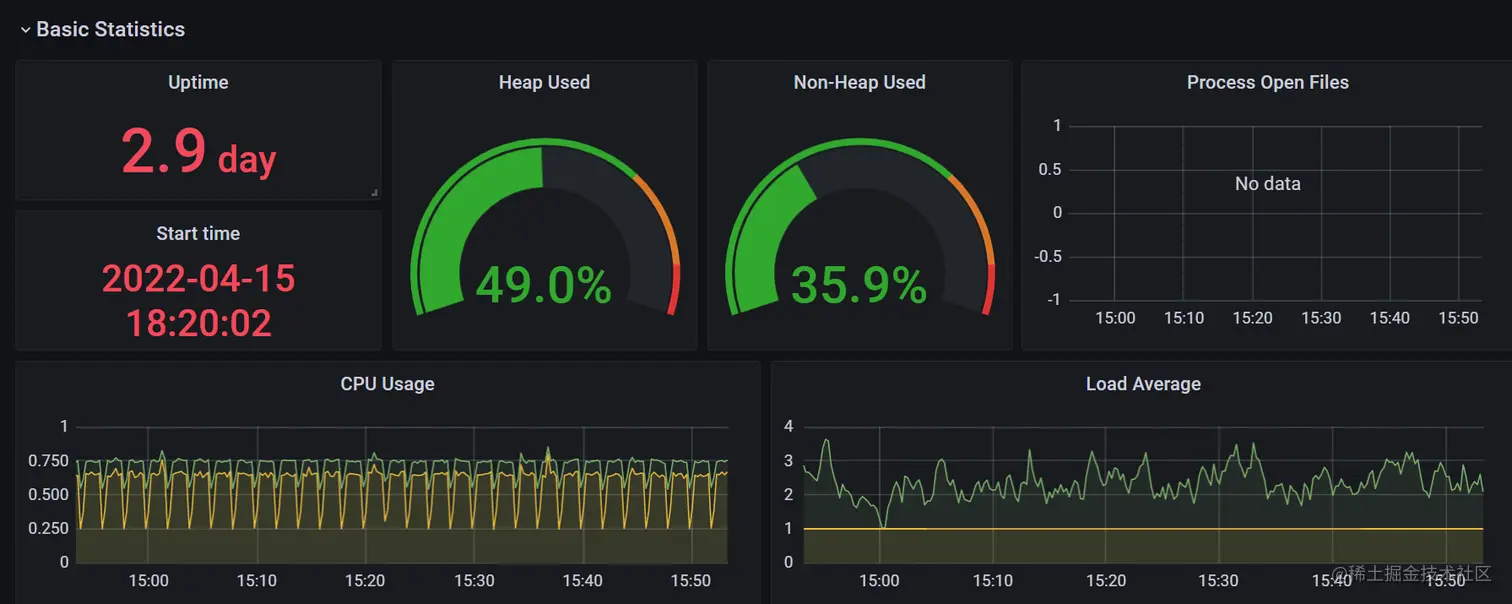1512x604 pixels.
Task: Open the Non-Heap Used panel title
Action: click(859, 82)
